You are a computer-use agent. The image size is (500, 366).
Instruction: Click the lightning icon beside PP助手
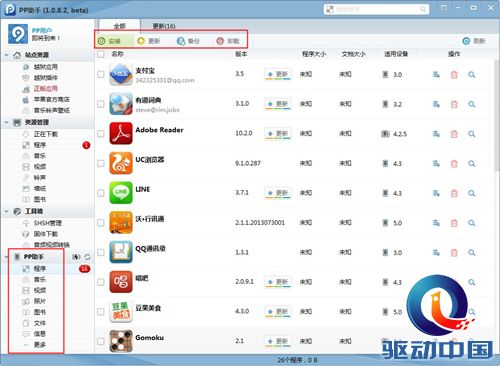point(76,257)
